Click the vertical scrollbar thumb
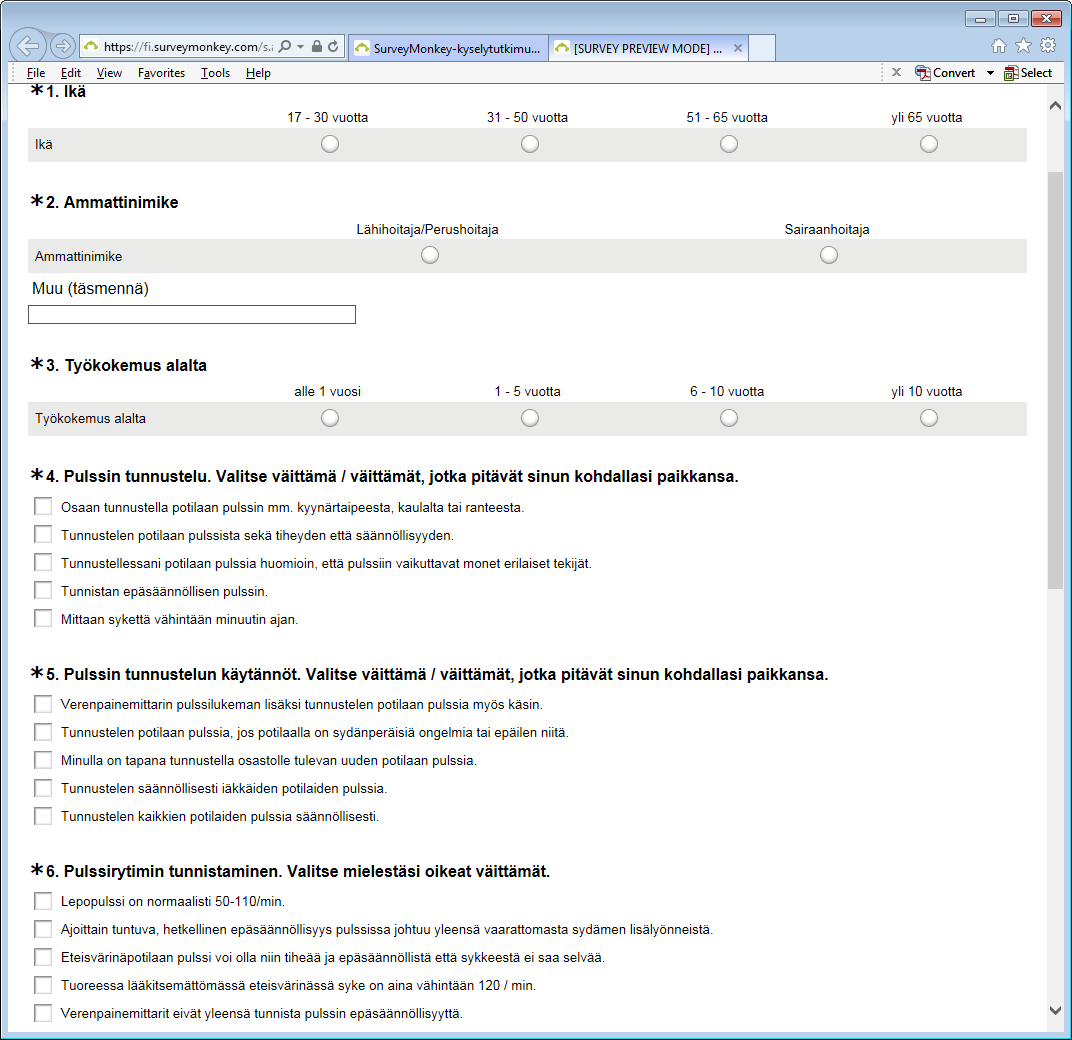 point(1055,379)
